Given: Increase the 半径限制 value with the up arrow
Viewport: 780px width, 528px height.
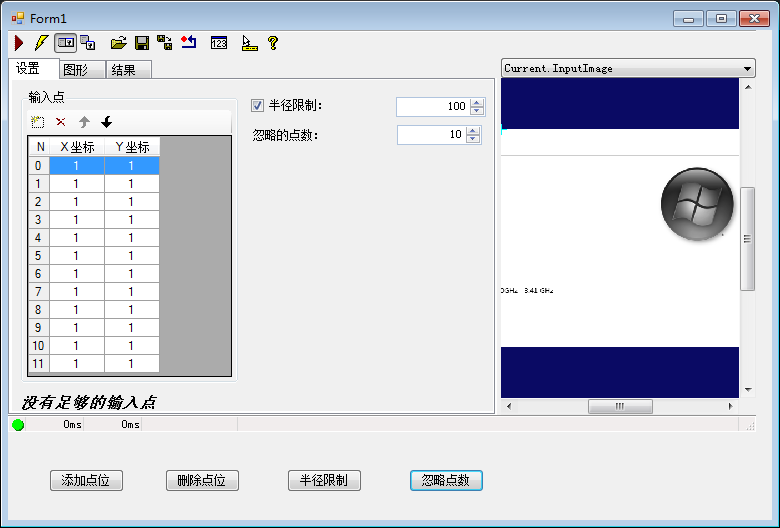Looking at the screenshot, I should pyautogui.click(x=477, y=103).
